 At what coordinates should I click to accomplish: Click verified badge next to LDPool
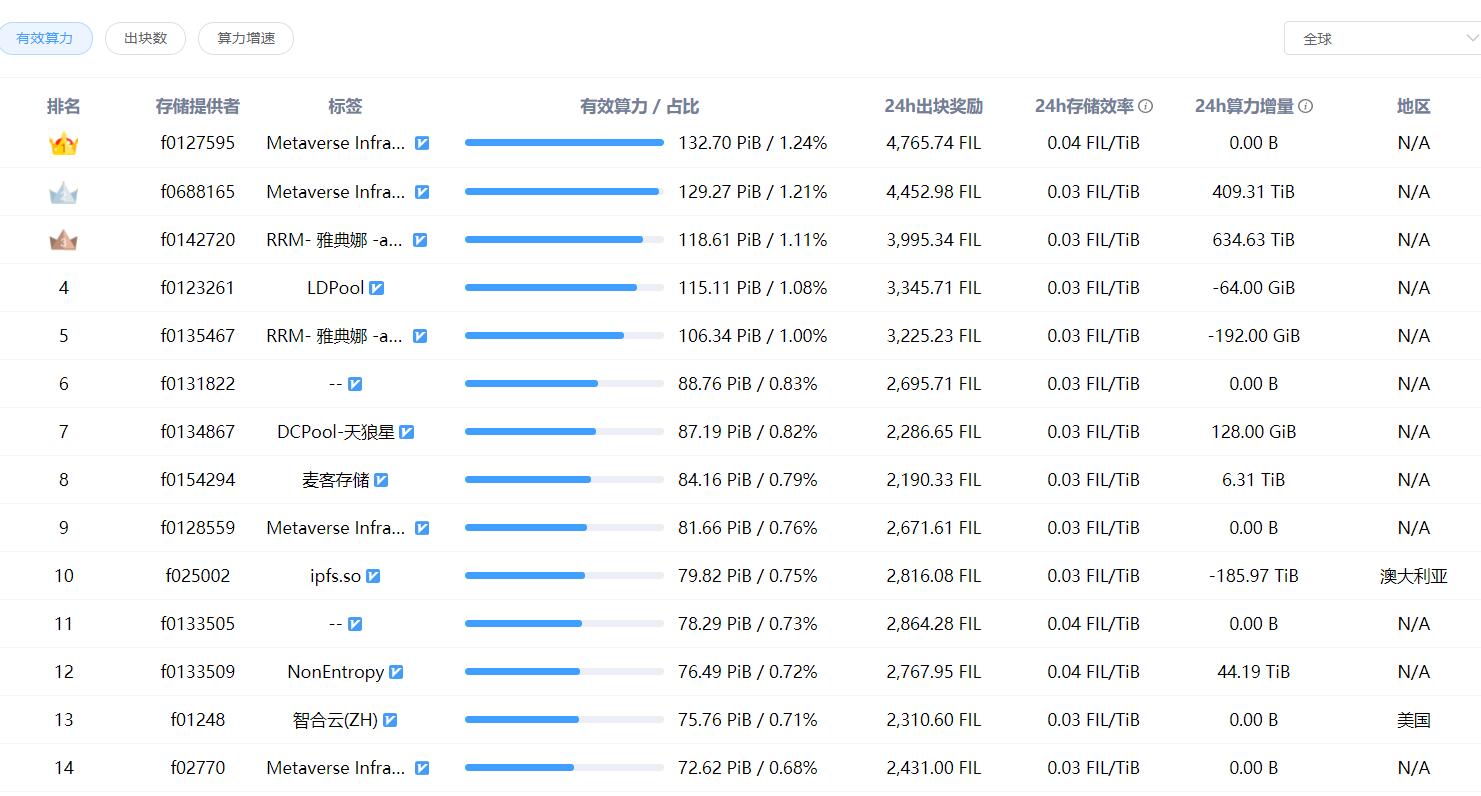[377, 288]
